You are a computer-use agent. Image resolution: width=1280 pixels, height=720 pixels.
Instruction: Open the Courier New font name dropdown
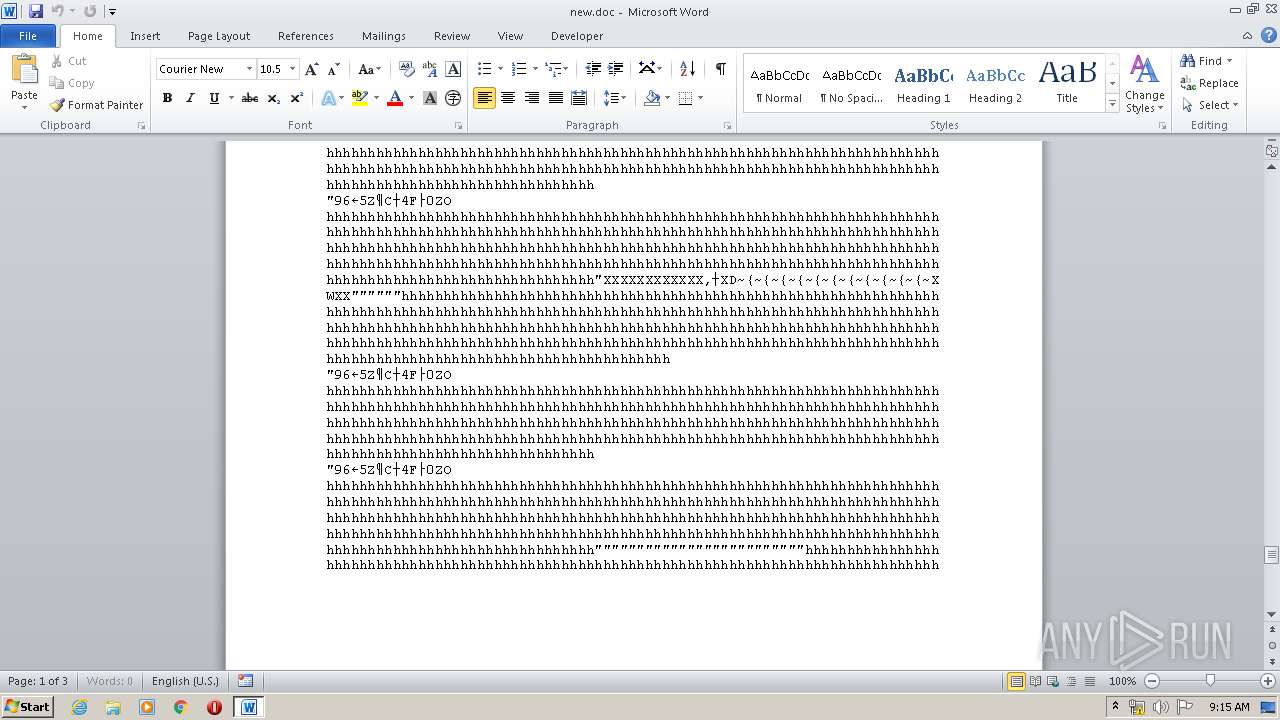pos(249,69)
